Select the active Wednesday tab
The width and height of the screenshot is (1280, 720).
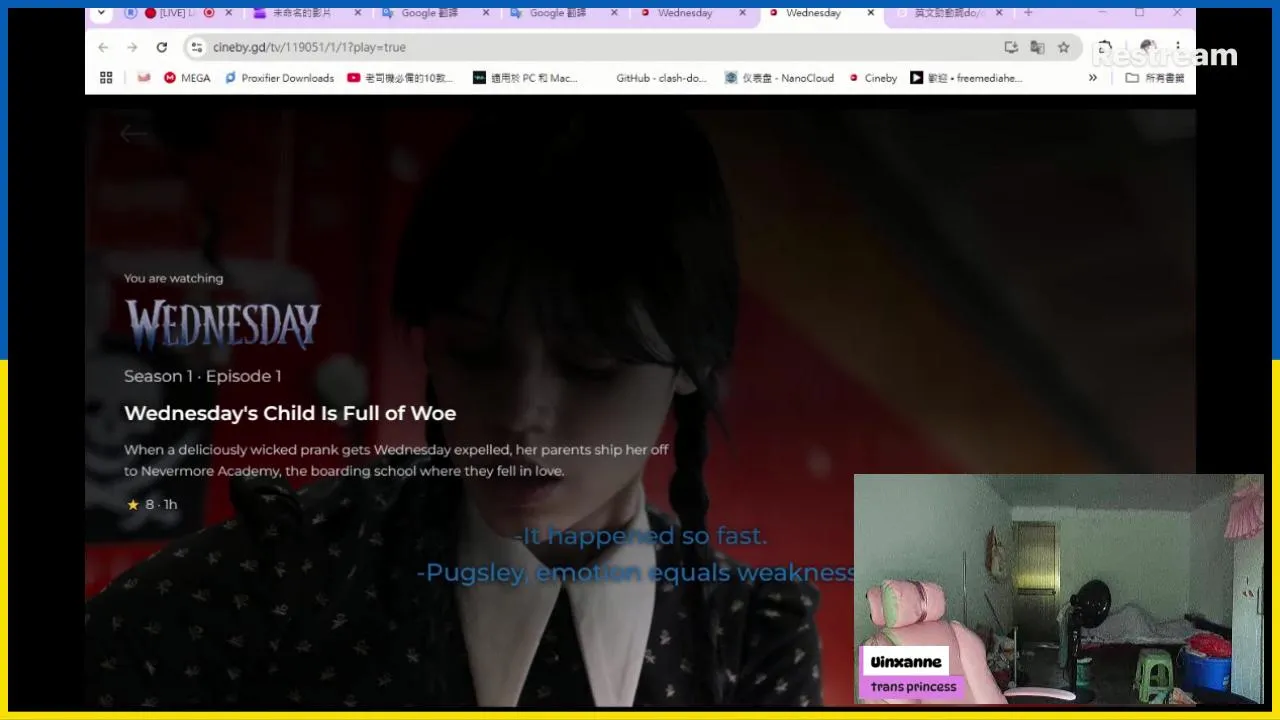[814, 13]
